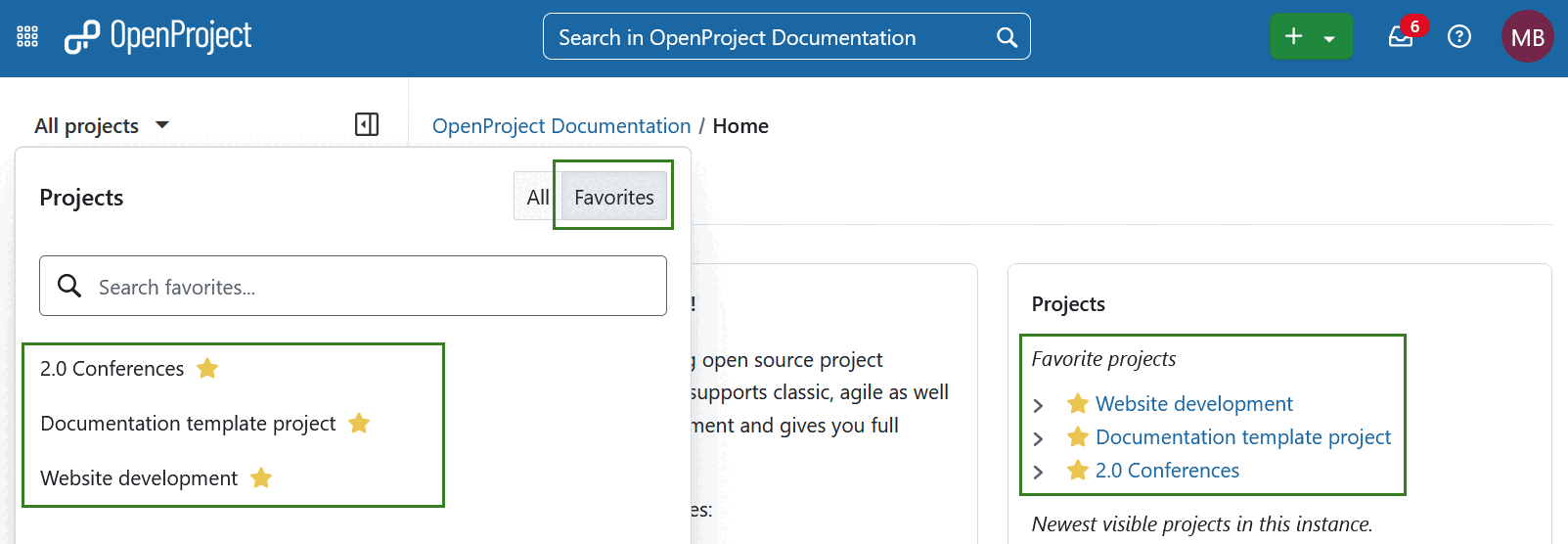The width and height of the screenshot is (1568, 544).
Task: Open the help question mark menu
Action: pyautogui.click(x=1458, y=37)
